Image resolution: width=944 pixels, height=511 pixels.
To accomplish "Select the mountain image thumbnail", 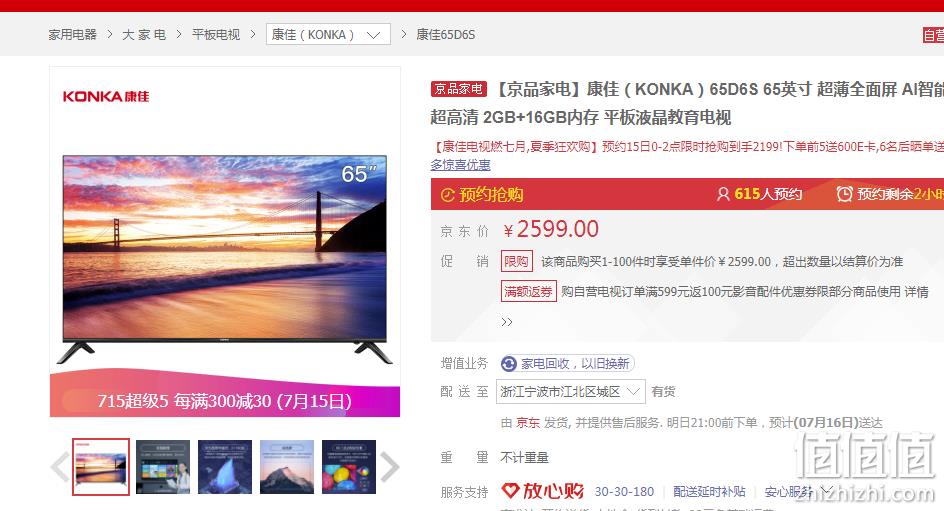I will [287, 467].
